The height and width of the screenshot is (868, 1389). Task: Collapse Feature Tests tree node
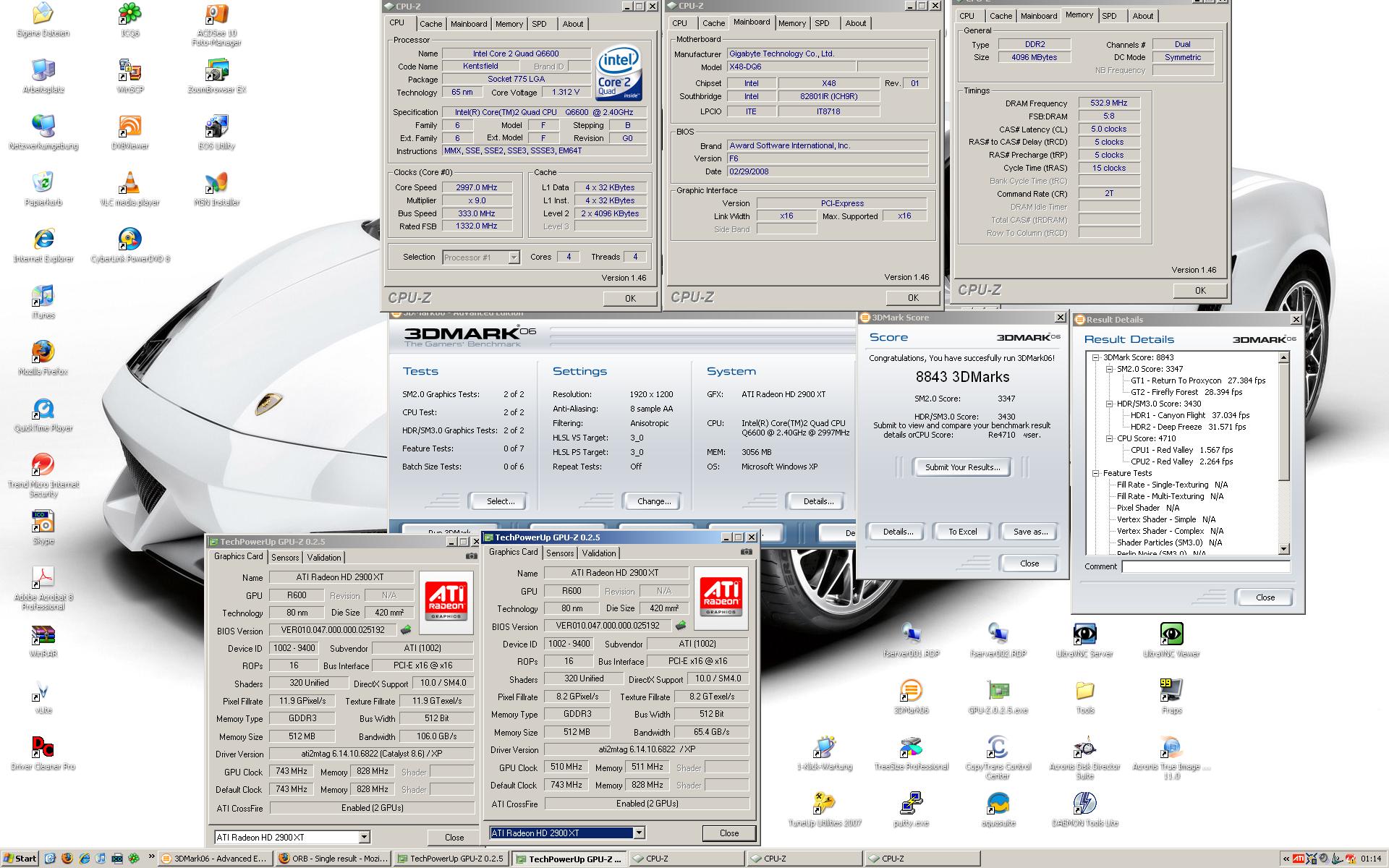click(x=1096, y=473)
